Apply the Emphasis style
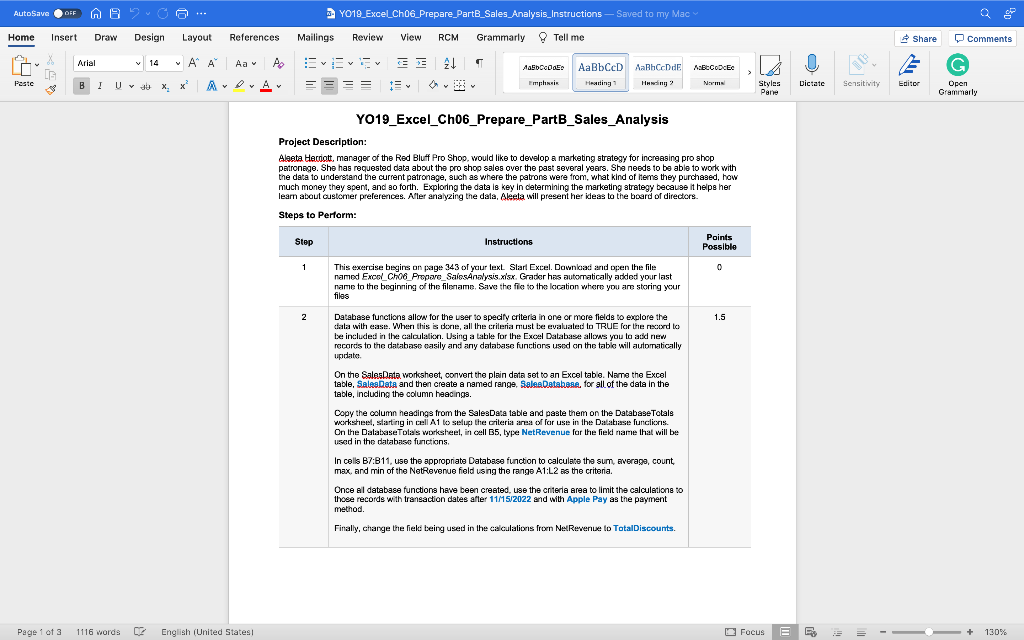The image size is (1024, 640). [543, 72]
